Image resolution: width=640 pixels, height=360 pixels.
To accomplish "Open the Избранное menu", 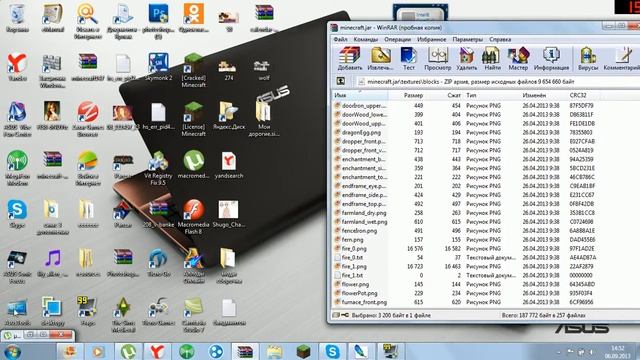I will point(431,40).
